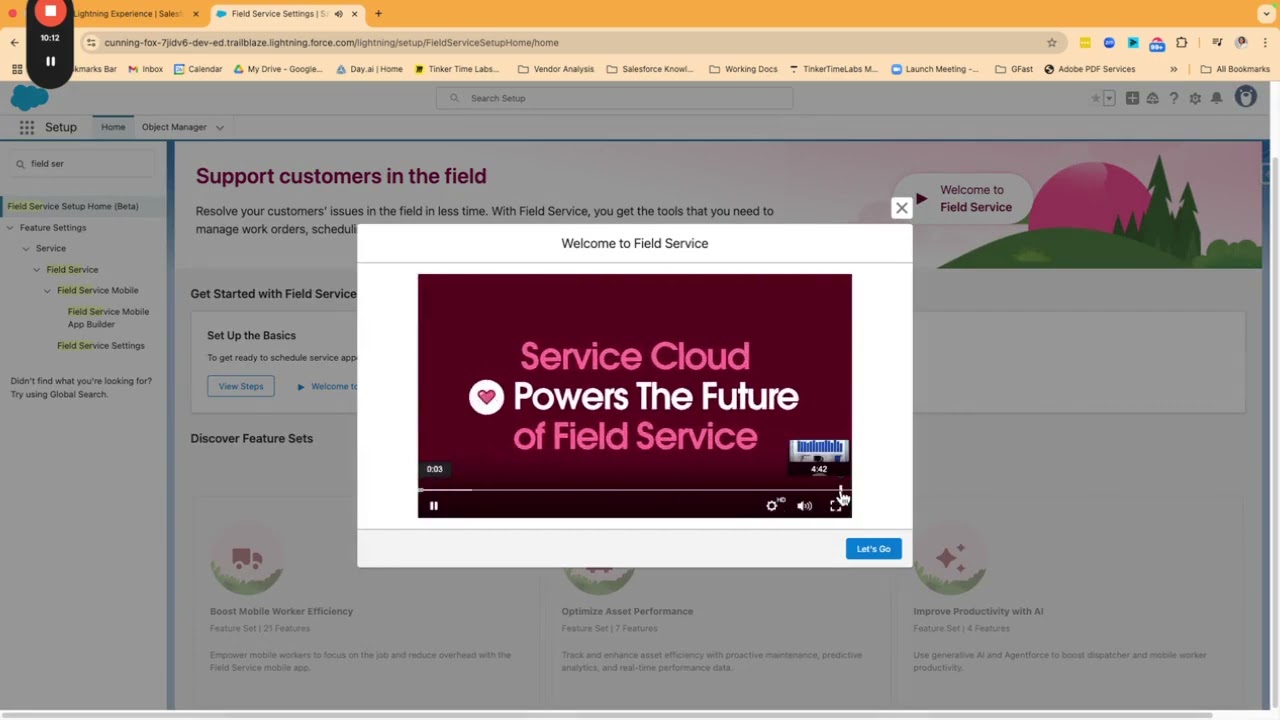Click the Trailhead learning path icon

pyautogui.click(x=1153, y=98)
